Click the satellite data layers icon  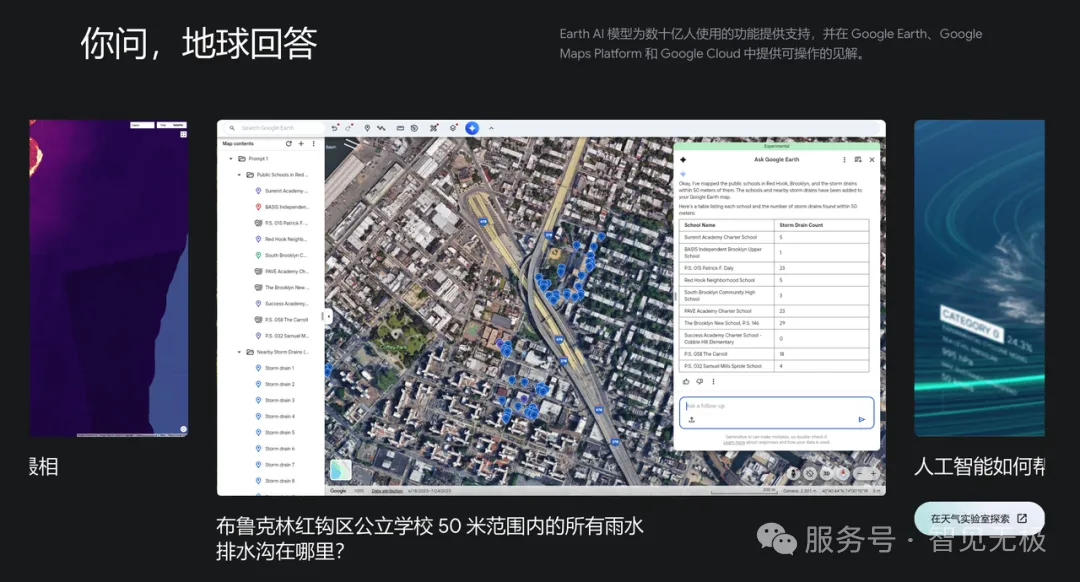(433, 128)
